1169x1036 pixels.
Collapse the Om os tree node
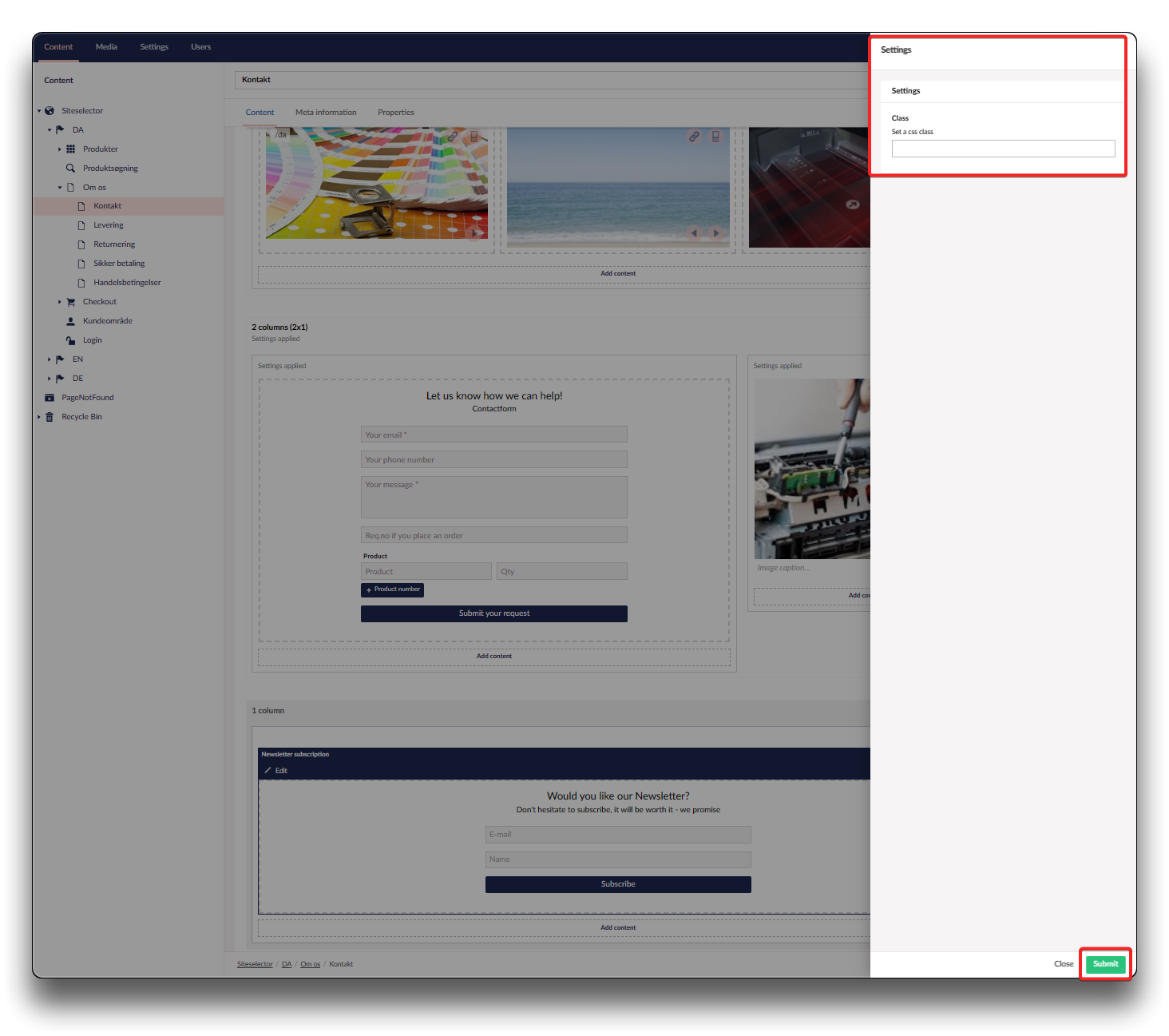(x=59, y=188)
